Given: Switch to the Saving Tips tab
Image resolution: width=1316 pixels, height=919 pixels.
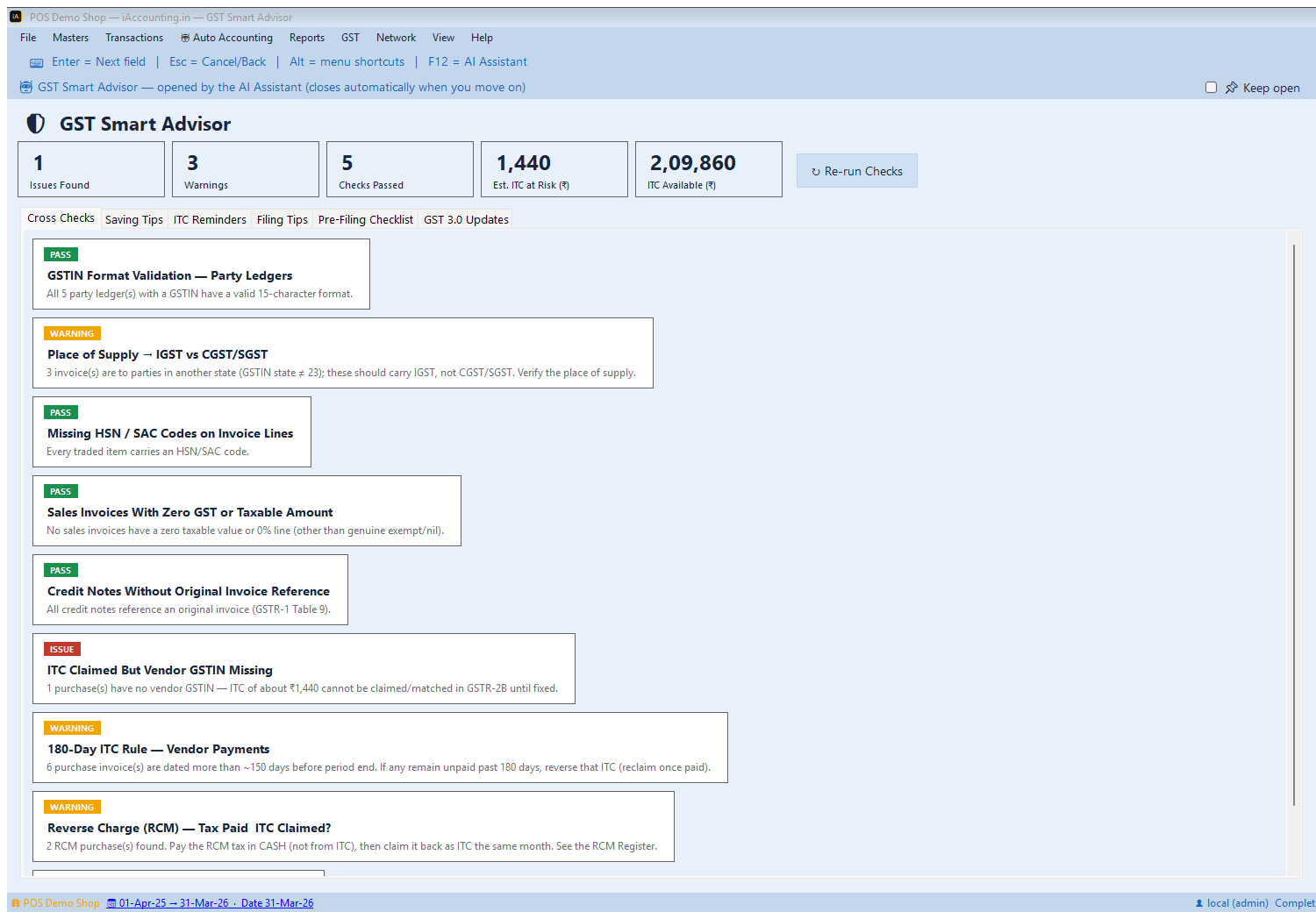Looking at the screenshot, I should [134, 220].
